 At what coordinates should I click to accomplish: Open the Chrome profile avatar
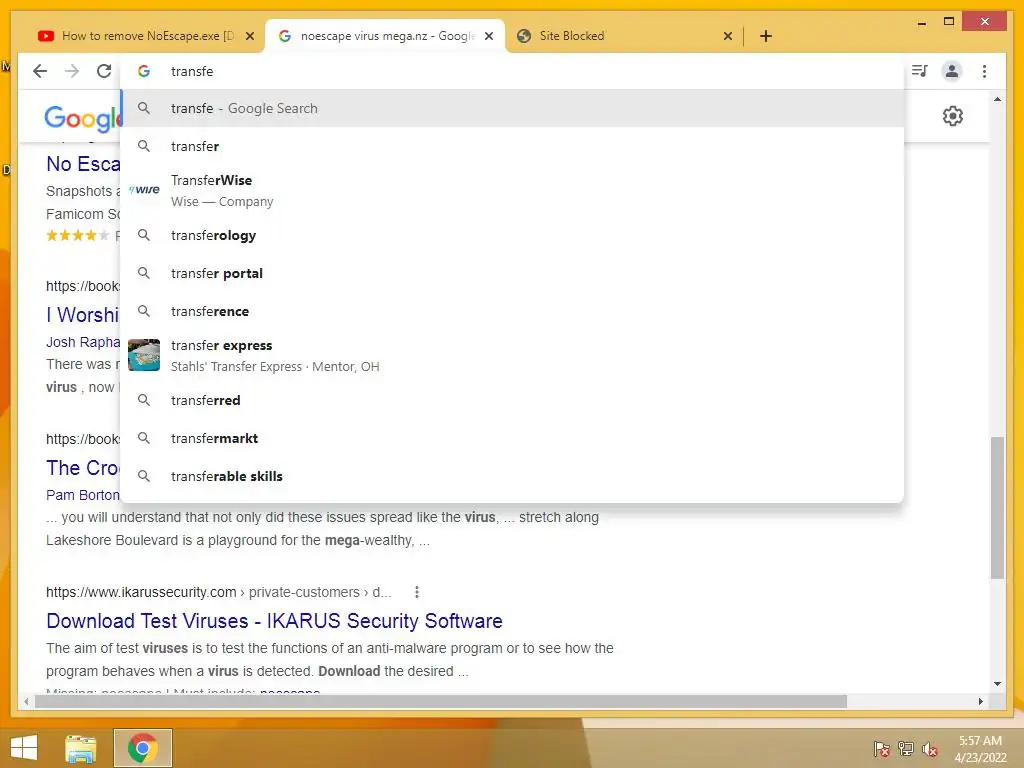click(952, 71)
